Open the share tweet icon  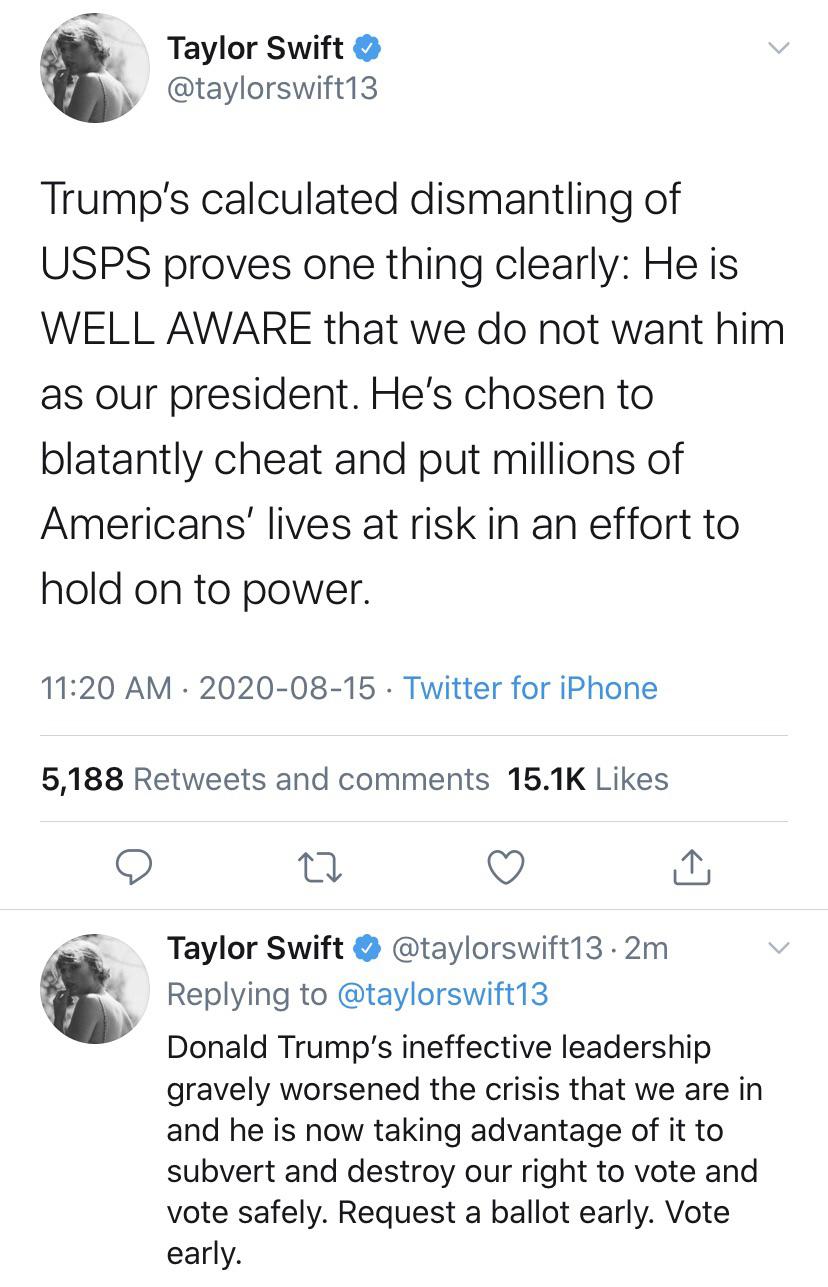[692, 867]
